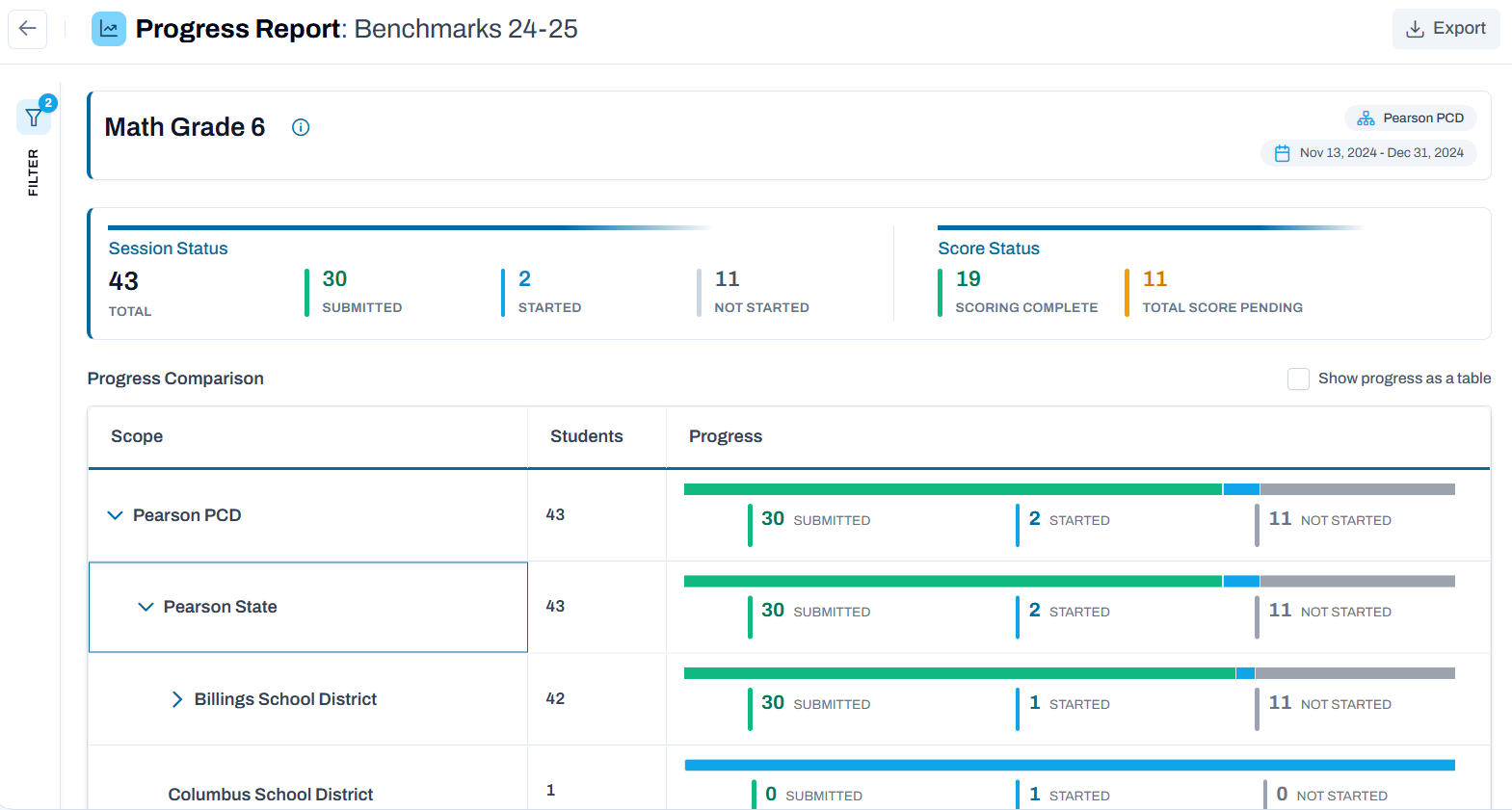Export the progress report
1512x810 pixels.
1446,29
